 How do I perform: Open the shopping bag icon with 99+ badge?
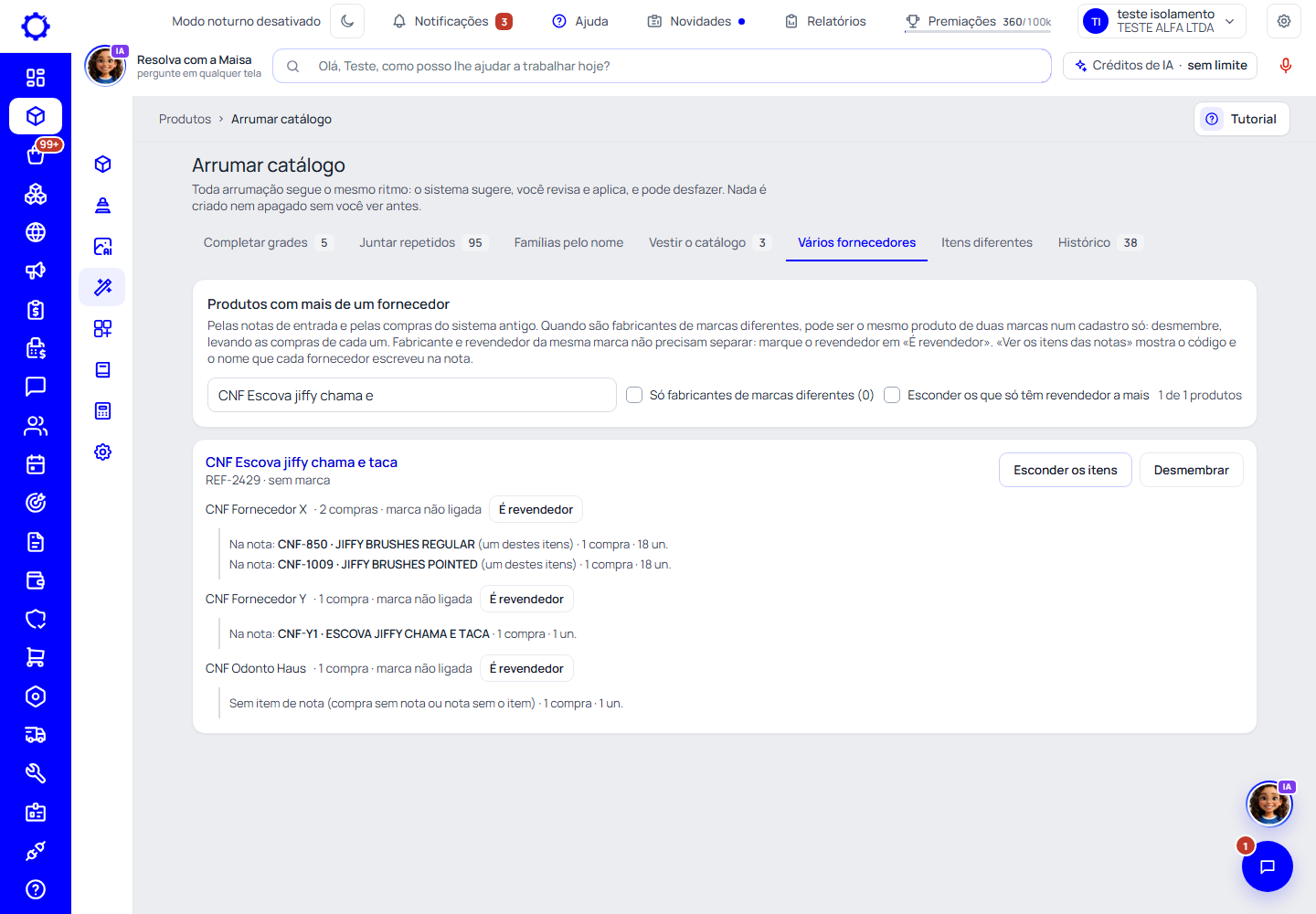click(x=36, y=155)
